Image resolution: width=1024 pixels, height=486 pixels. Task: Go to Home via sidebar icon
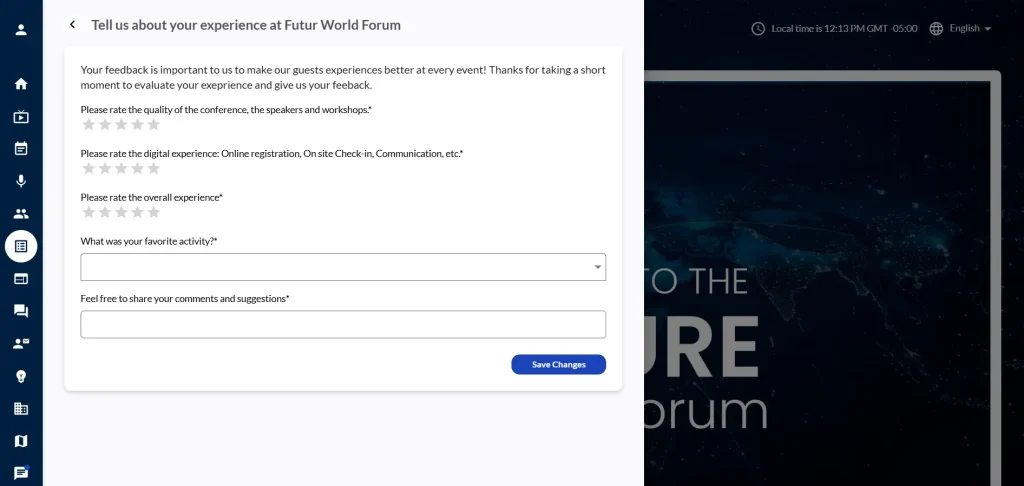tap(21, 84)
